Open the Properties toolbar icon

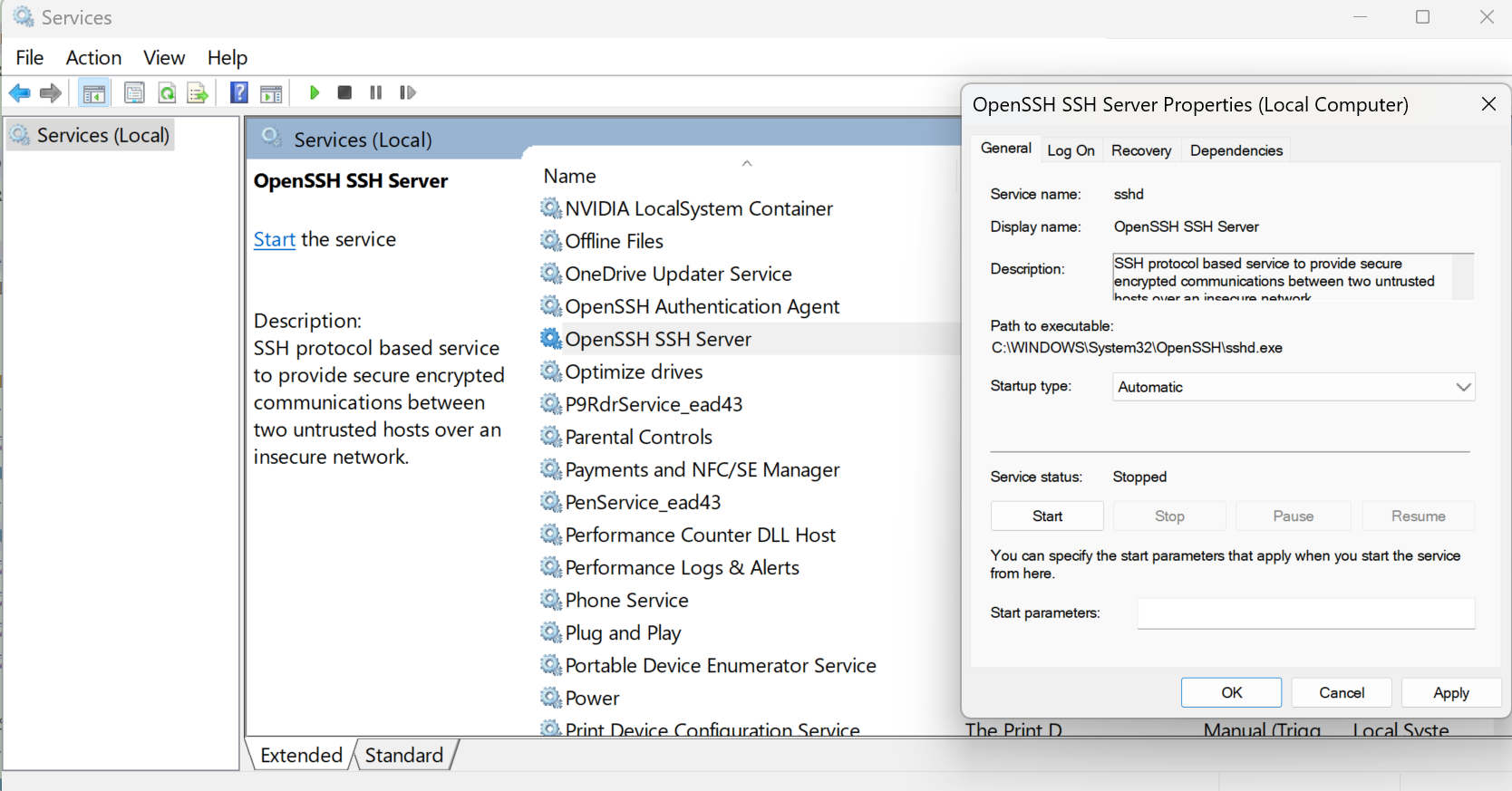(x=134, y=92)
